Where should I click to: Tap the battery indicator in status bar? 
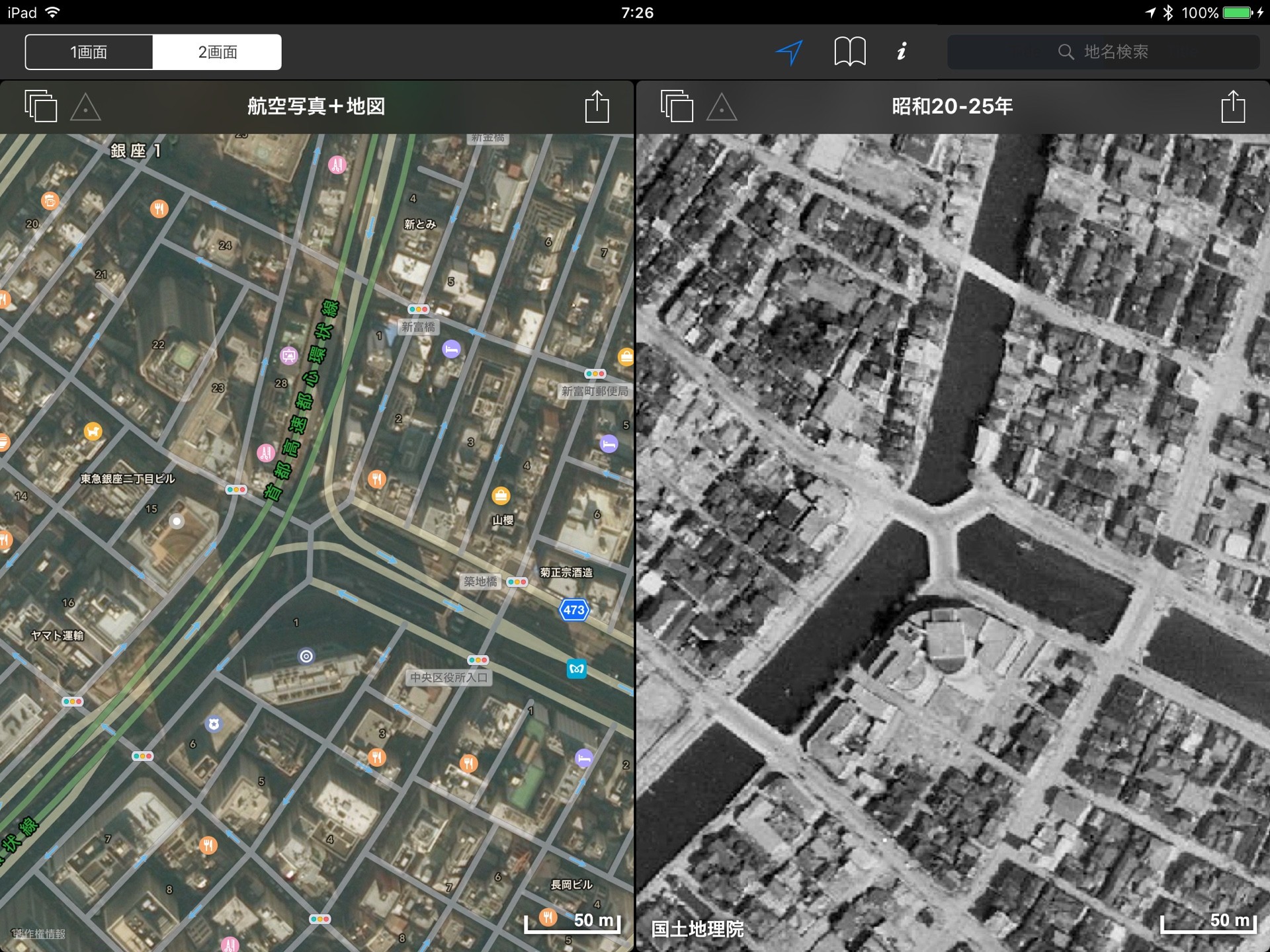pyautogui.click(x=1238, y=13)
